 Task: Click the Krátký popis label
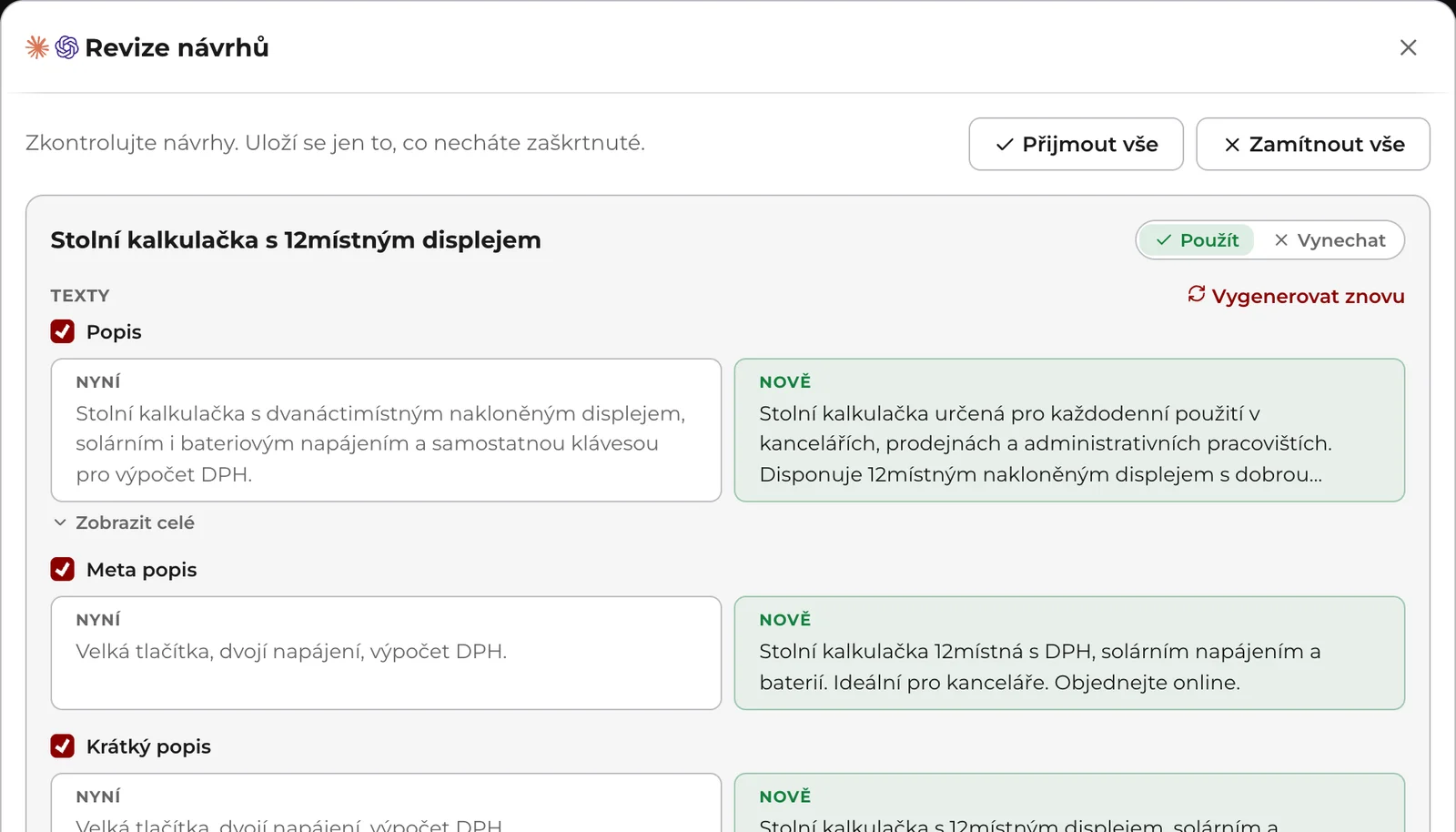pos(148,746)
